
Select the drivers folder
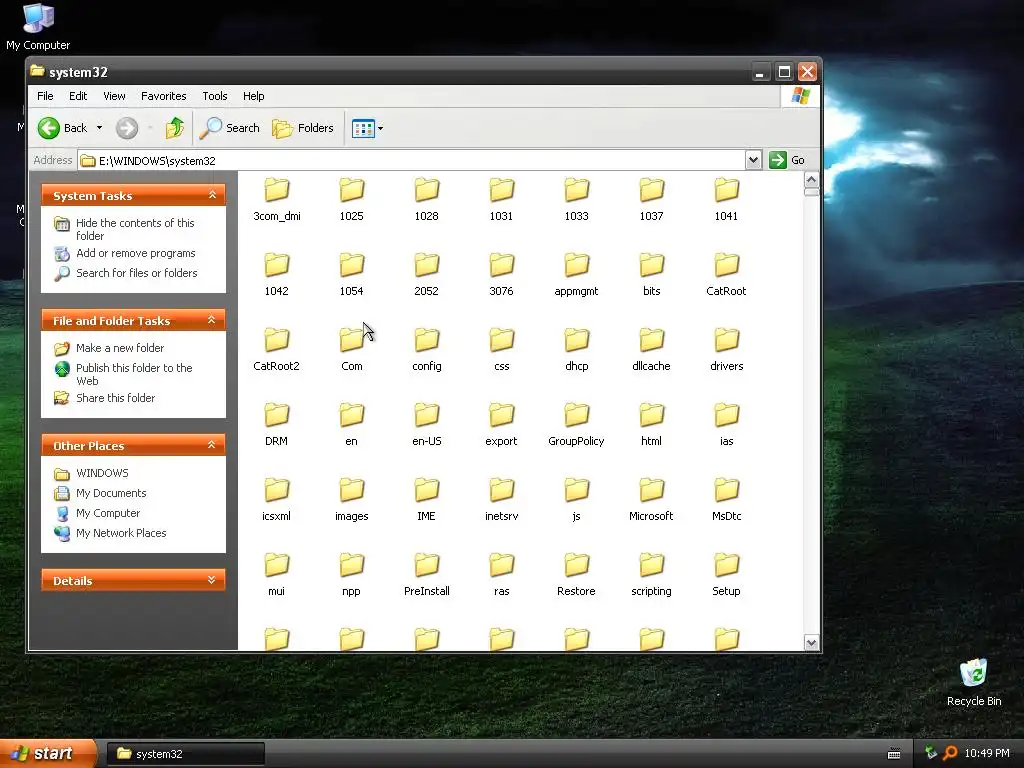tap(726, 349)
